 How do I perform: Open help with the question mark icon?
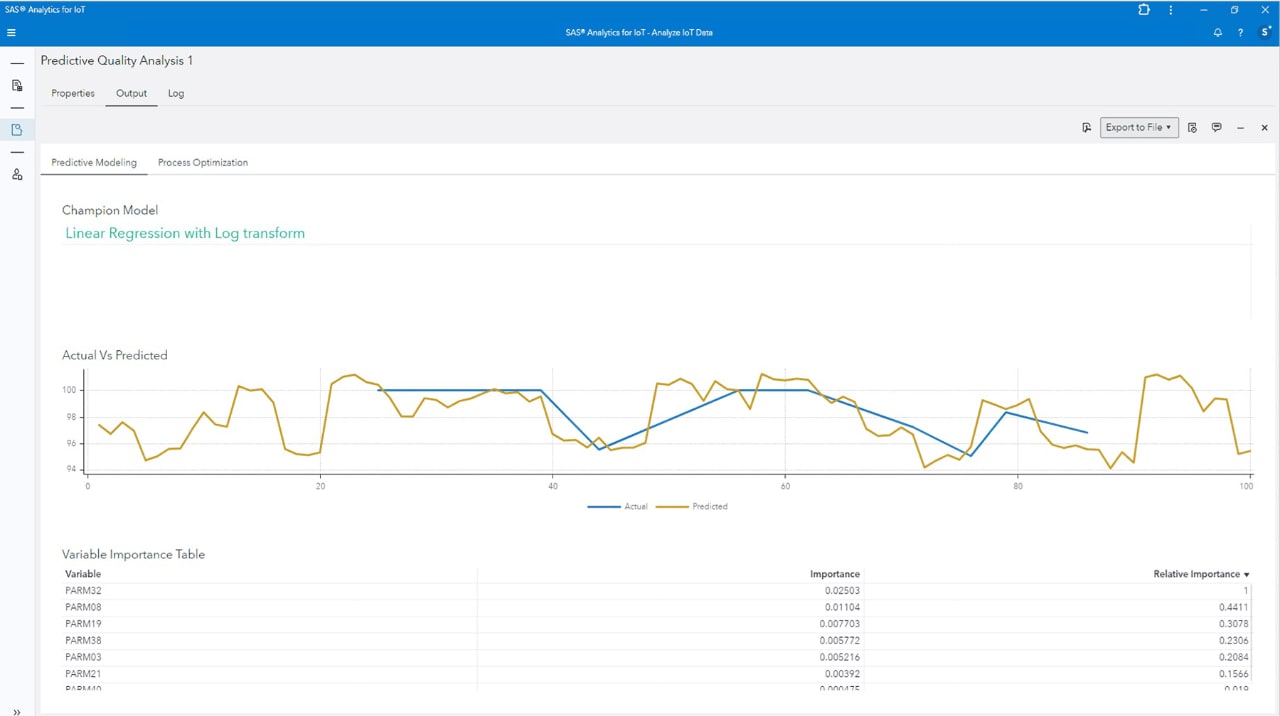click(x=1240, y=32)
